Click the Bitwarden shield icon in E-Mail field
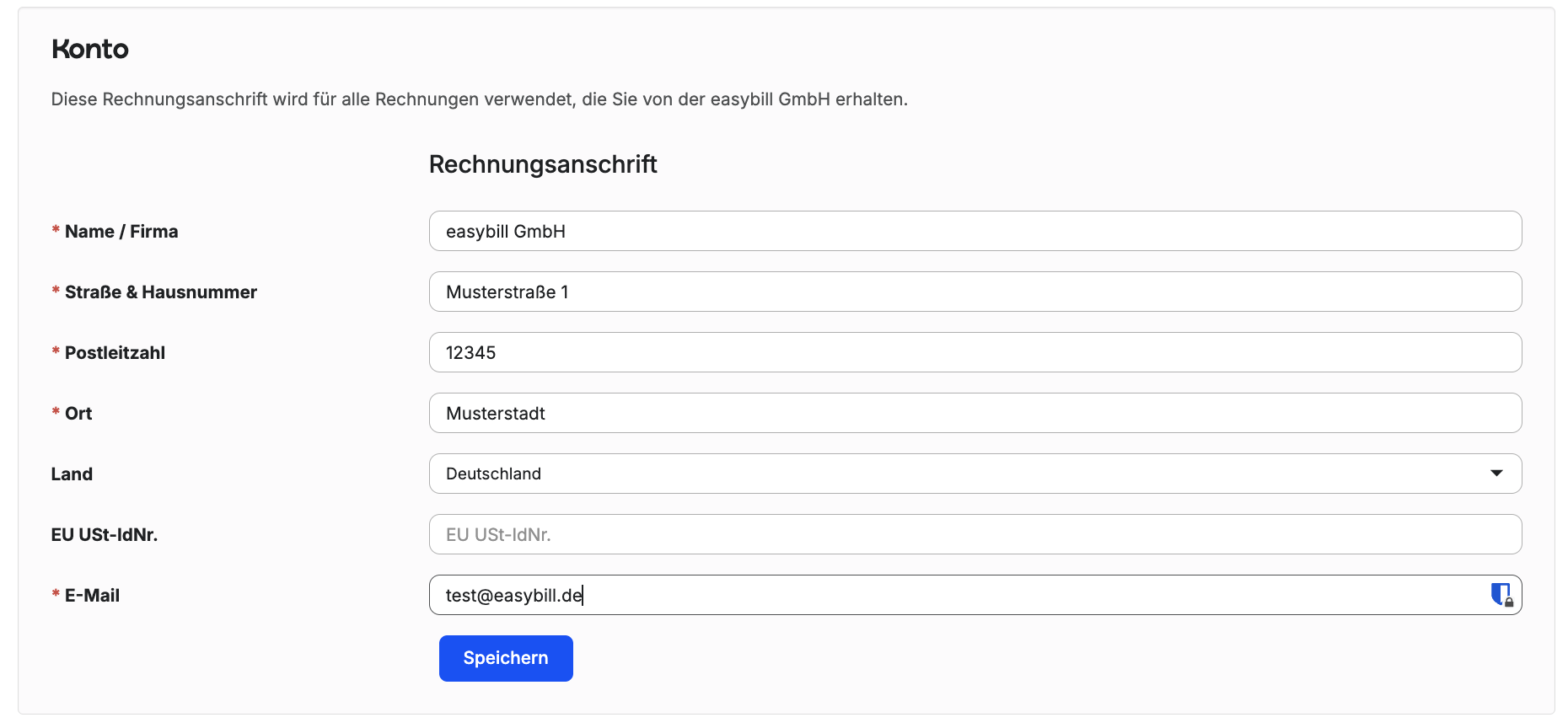The image size is (1568, 728). 1501,595
